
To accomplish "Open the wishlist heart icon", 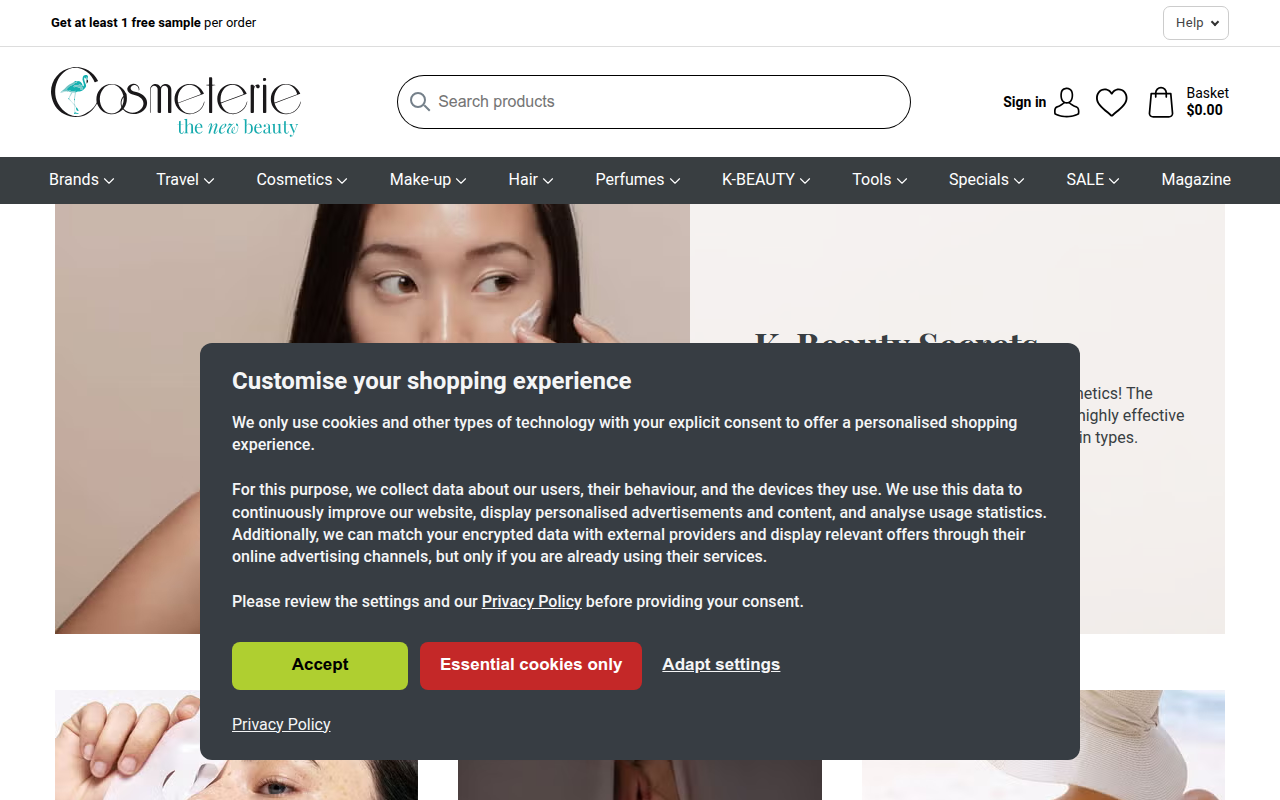I will (1111, 102).
